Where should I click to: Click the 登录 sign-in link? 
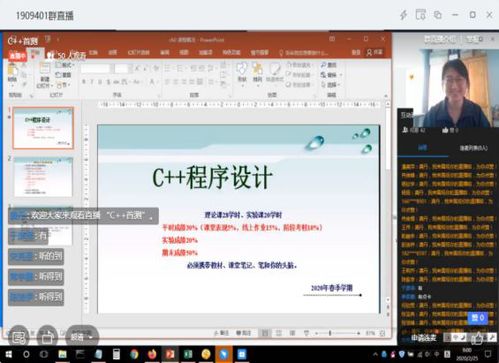coord(356,52)
